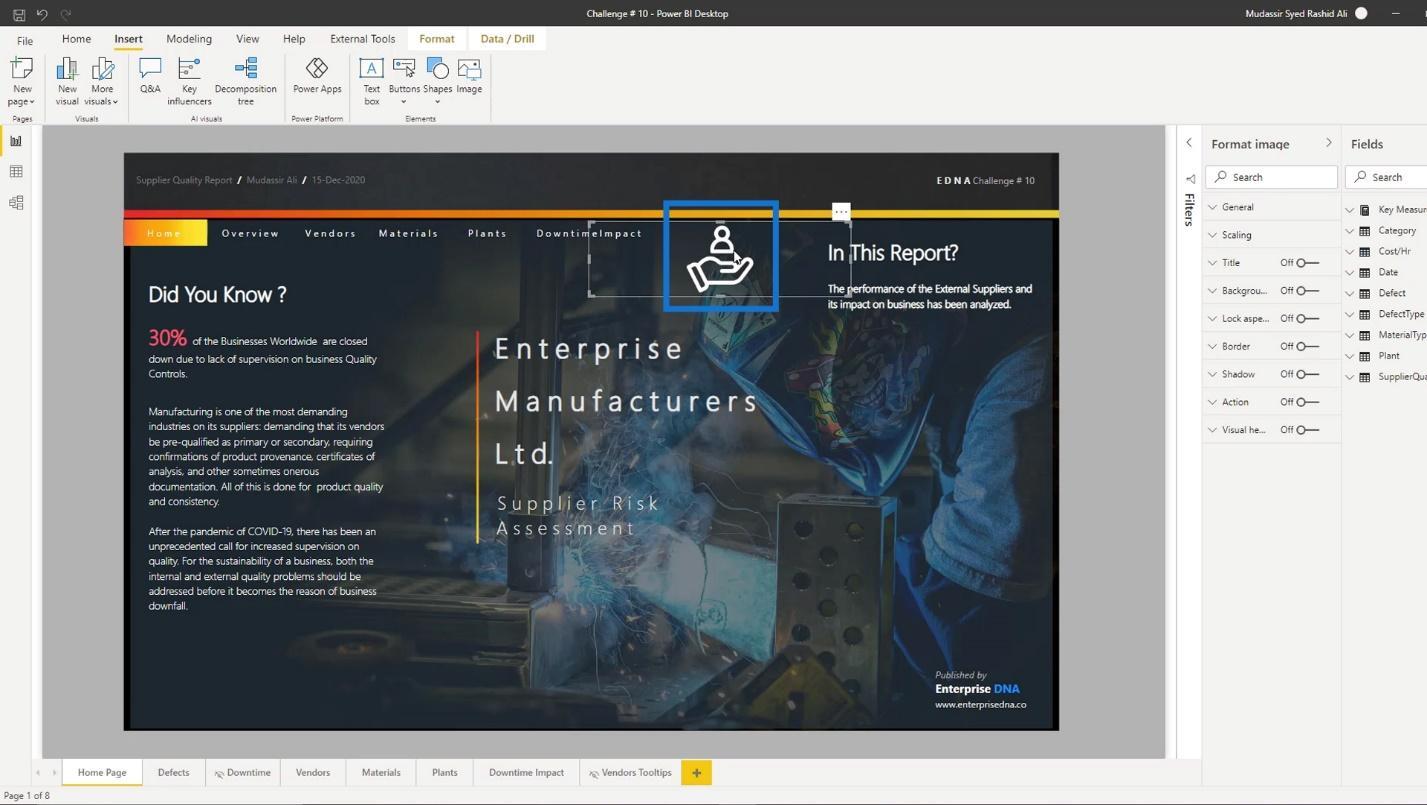
Task: Insert a Key influencers visual
Action: coord(189,81)
